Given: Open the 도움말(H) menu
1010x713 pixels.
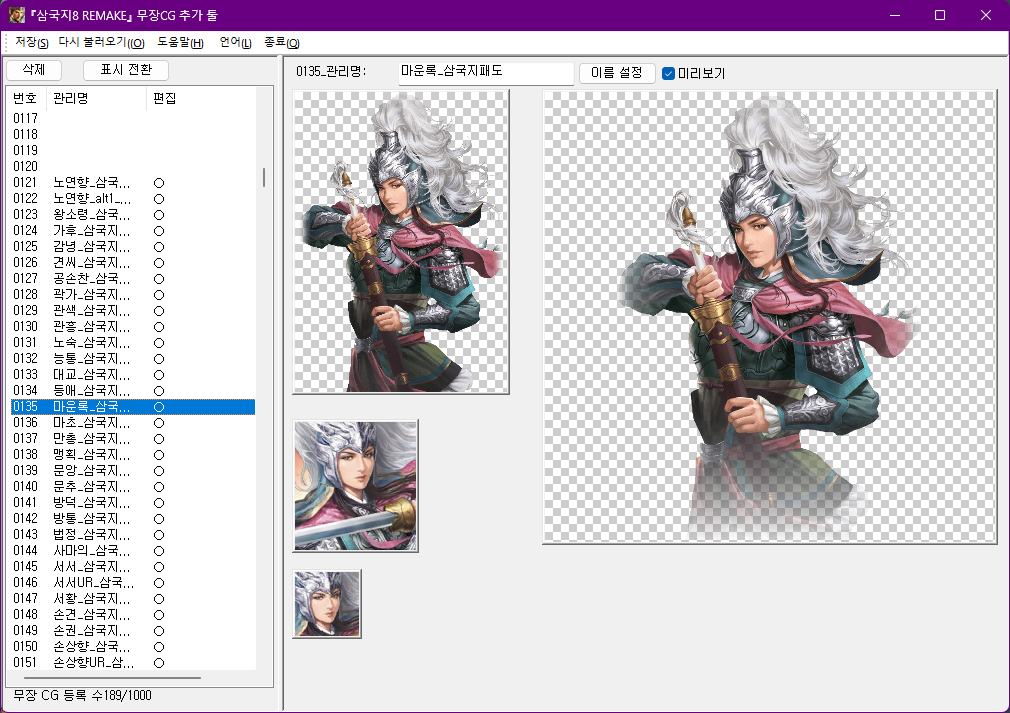Looking at the screenshot, I should (x=180, y=43).
